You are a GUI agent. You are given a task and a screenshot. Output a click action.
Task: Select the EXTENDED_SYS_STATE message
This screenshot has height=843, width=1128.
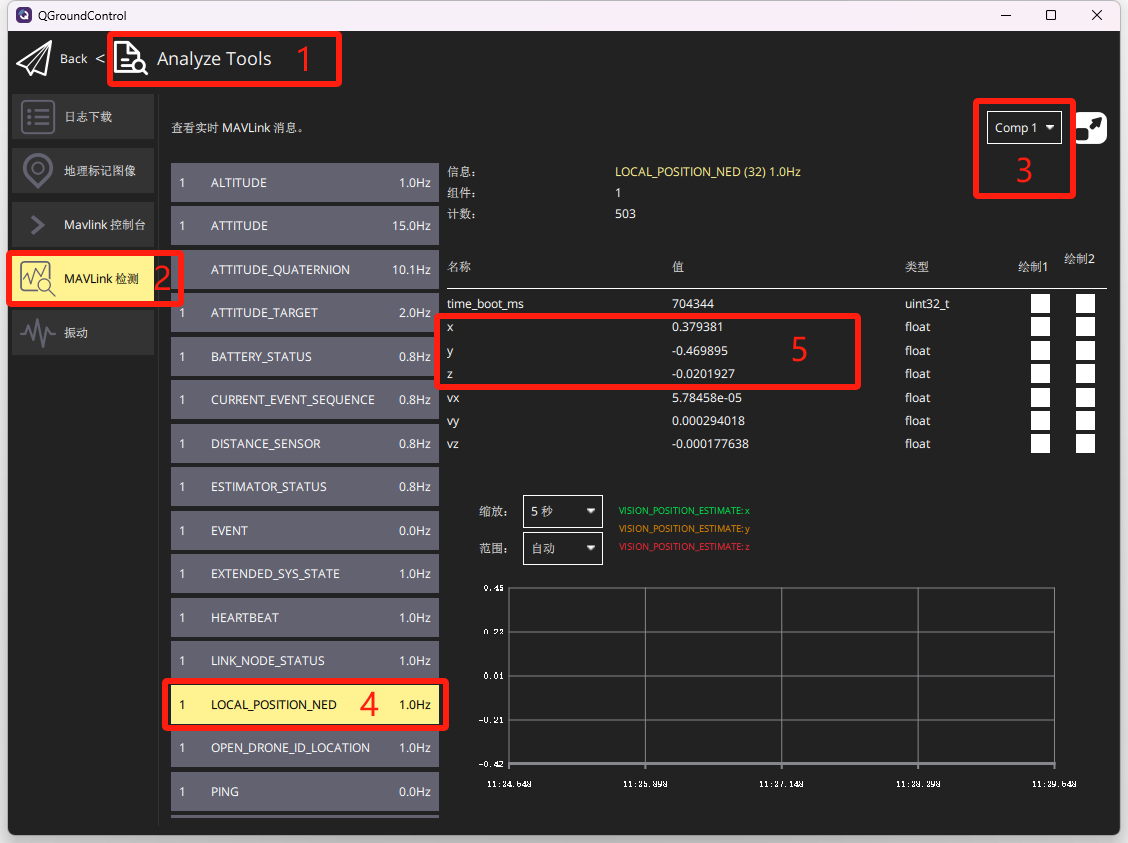[304, 574]
